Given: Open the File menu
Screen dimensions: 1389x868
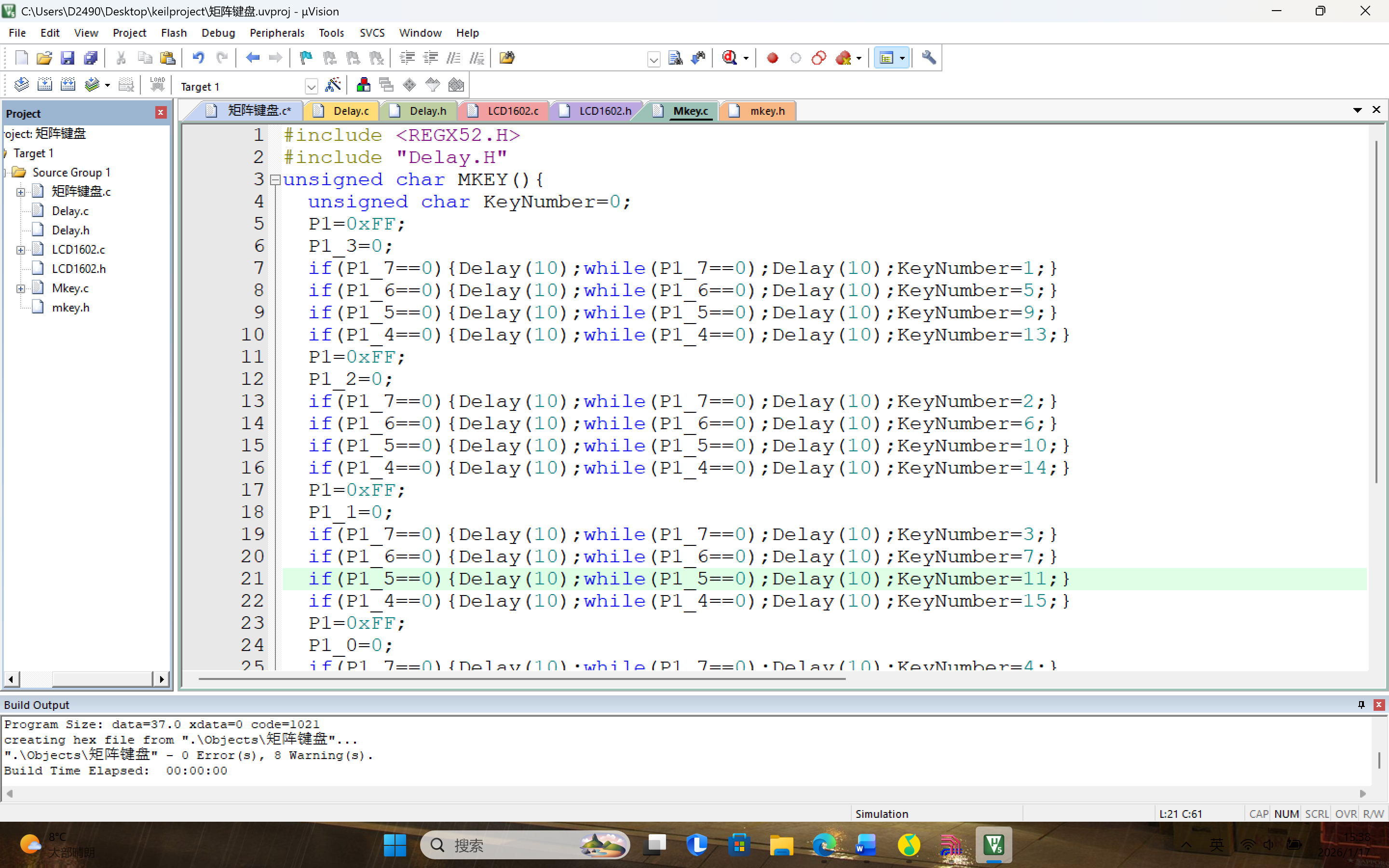Looking at the screenshot, I should (17, 33).
